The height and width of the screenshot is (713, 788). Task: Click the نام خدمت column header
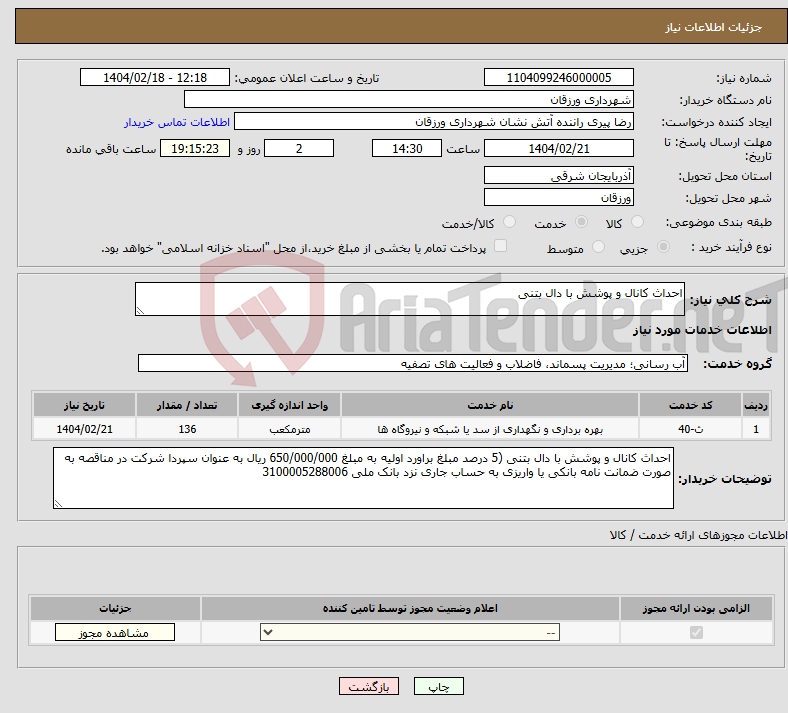(x=490, y=405)
